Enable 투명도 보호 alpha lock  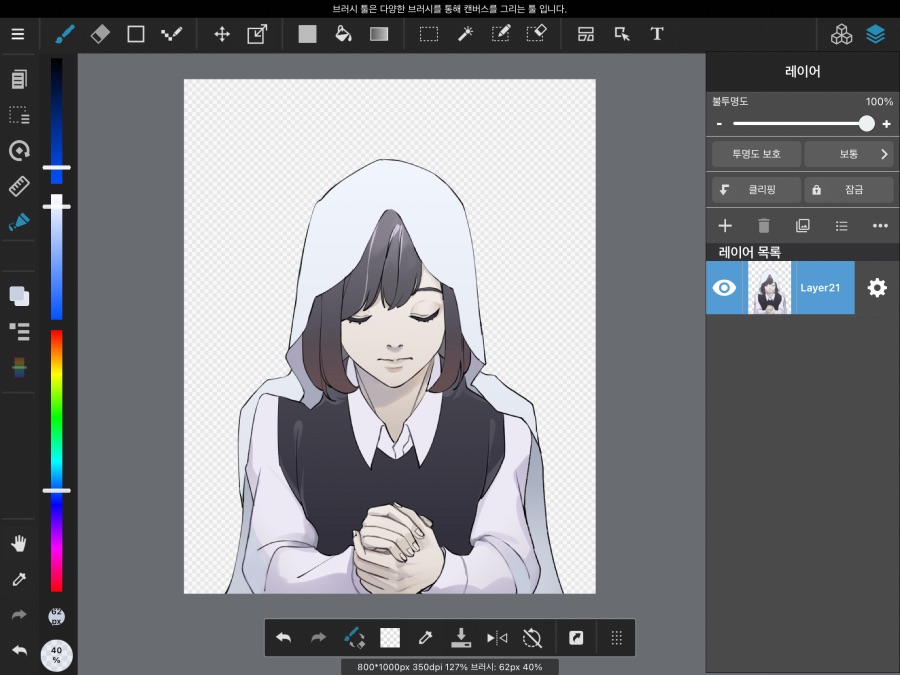click(756, 153)
